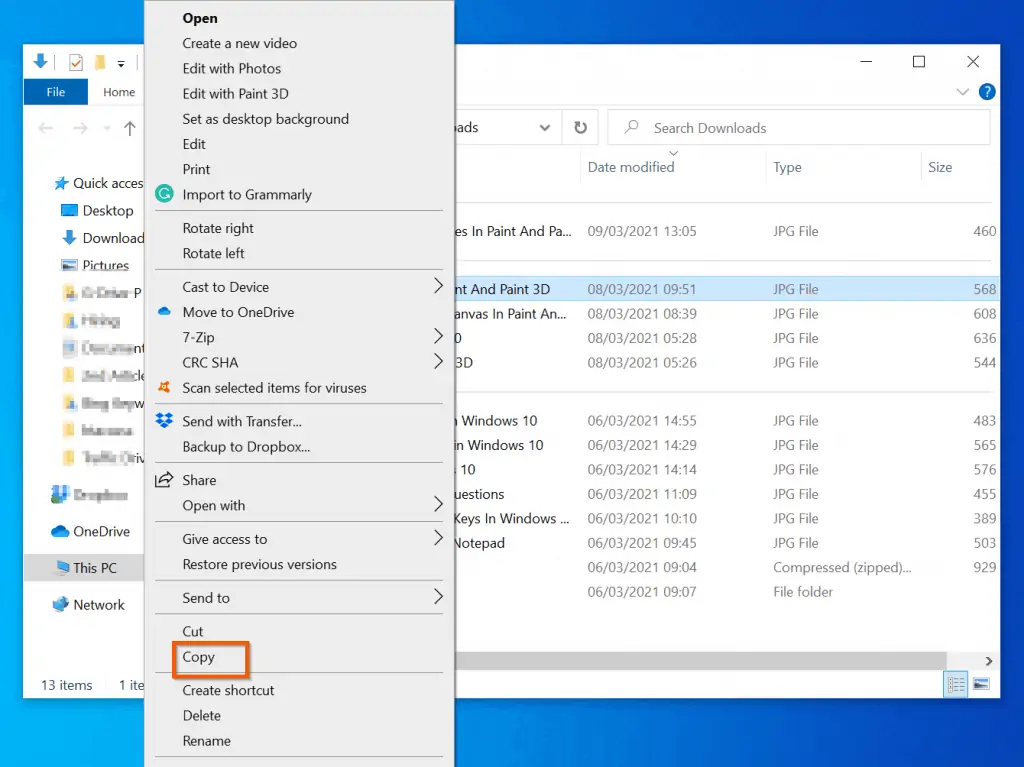Click the OneDrive cloud icon in context menu
Image resolution: width=1024 pixels, height=767 pixels.
164,312
